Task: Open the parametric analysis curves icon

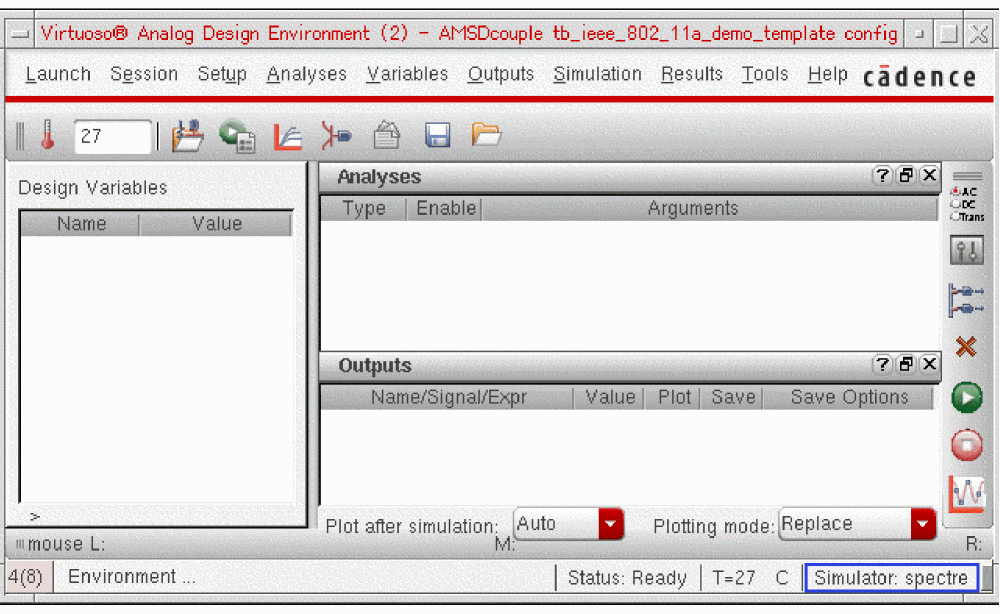Action: tap(288, 136)
